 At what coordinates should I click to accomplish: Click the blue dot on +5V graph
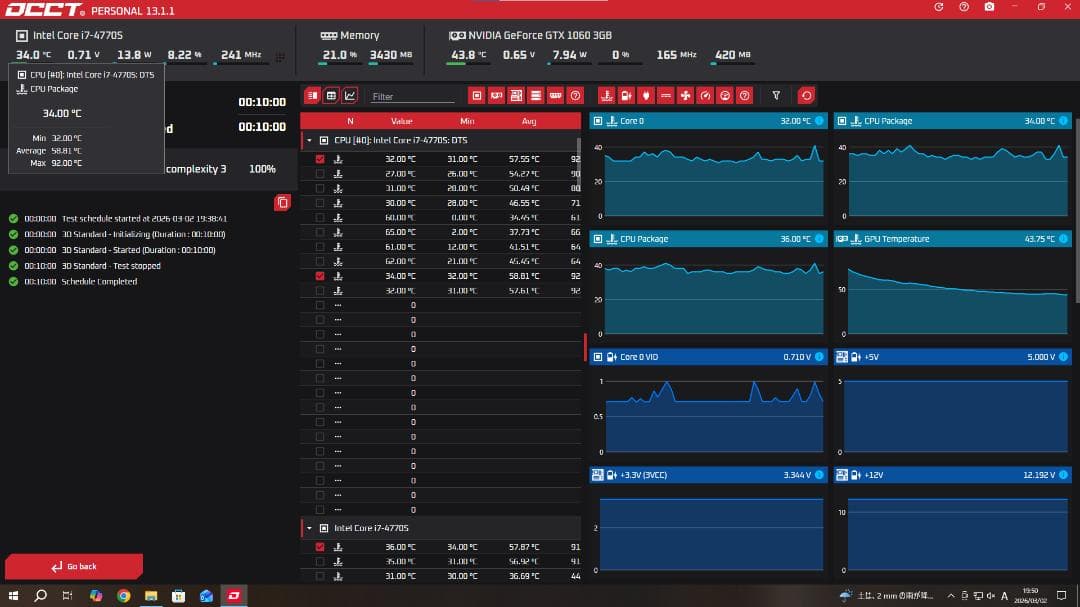pos(1063,357)
